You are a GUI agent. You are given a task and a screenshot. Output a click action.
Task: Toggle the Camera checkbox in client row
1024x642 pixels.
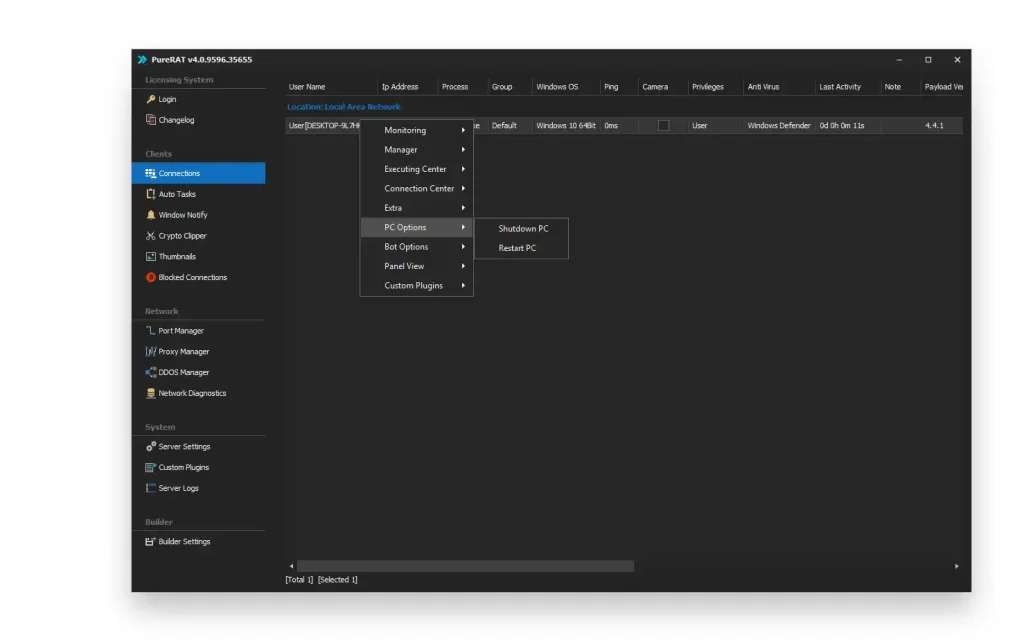[663, 126]
